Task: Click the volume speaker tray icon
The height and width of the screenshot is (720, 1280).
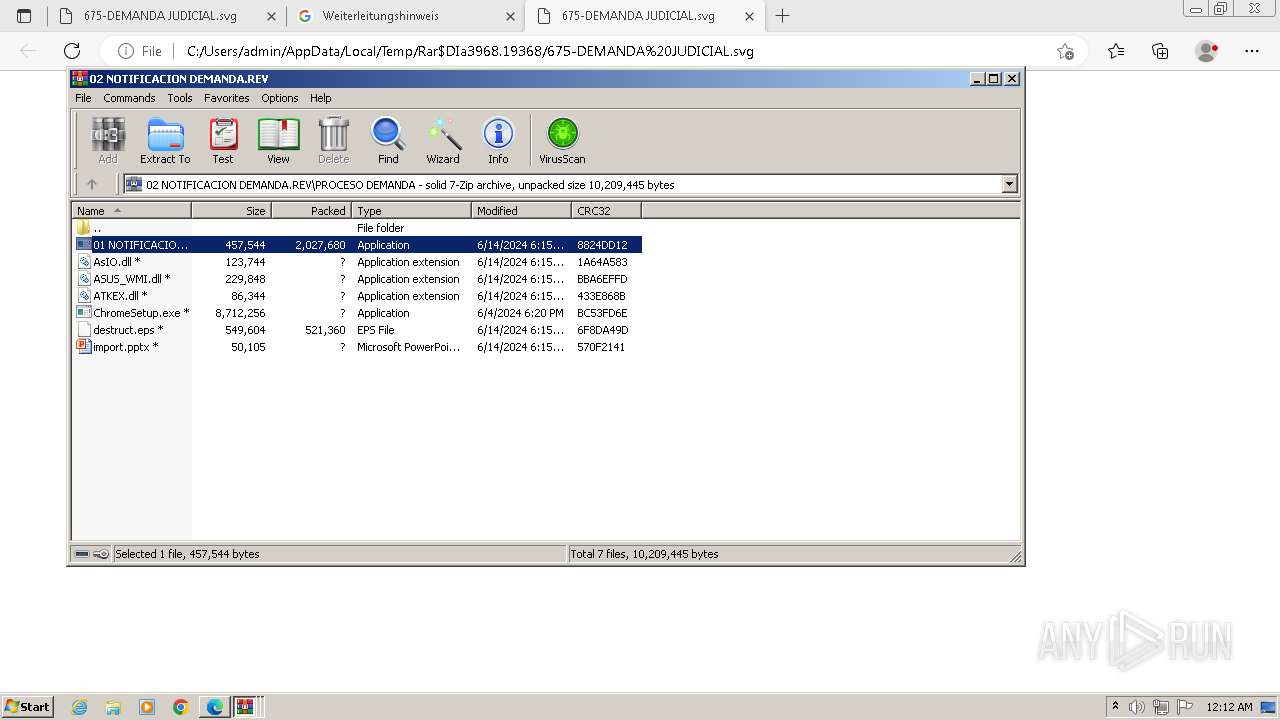Action: [x=1137, y=707]
